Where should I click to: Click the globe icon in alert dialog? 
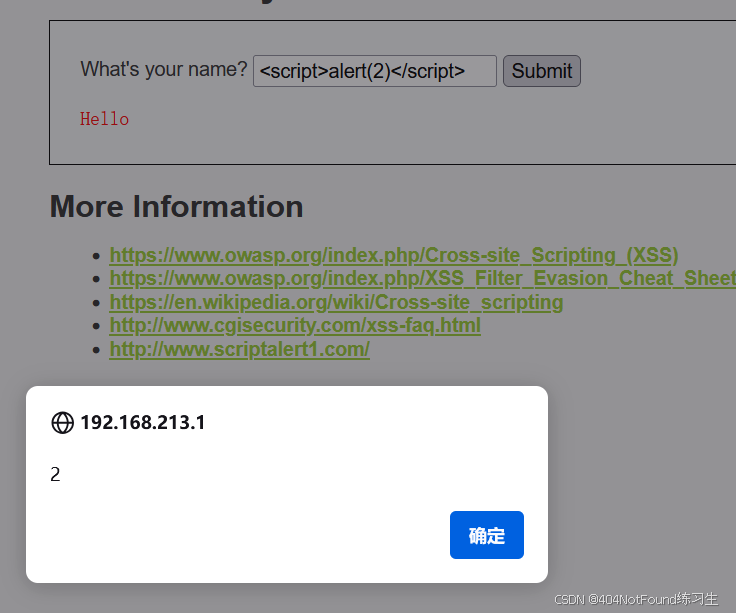pos(62,422)
